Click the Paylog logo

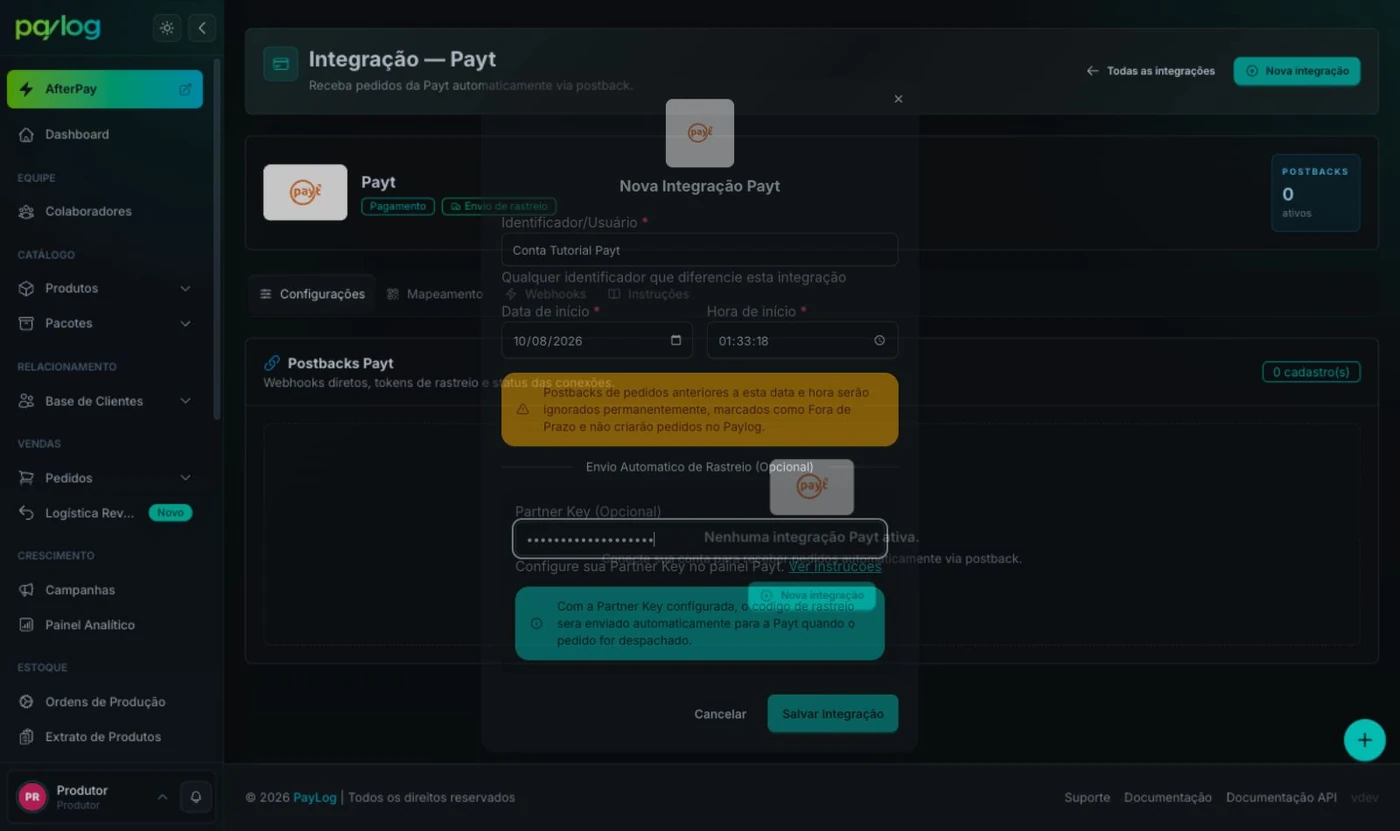coord(58,27)
